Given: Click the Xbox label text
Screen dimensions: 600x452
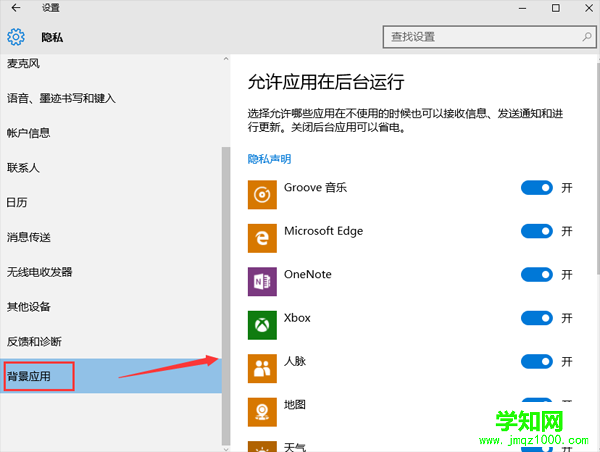Looking at the screenshot, I should click(297, 318).
